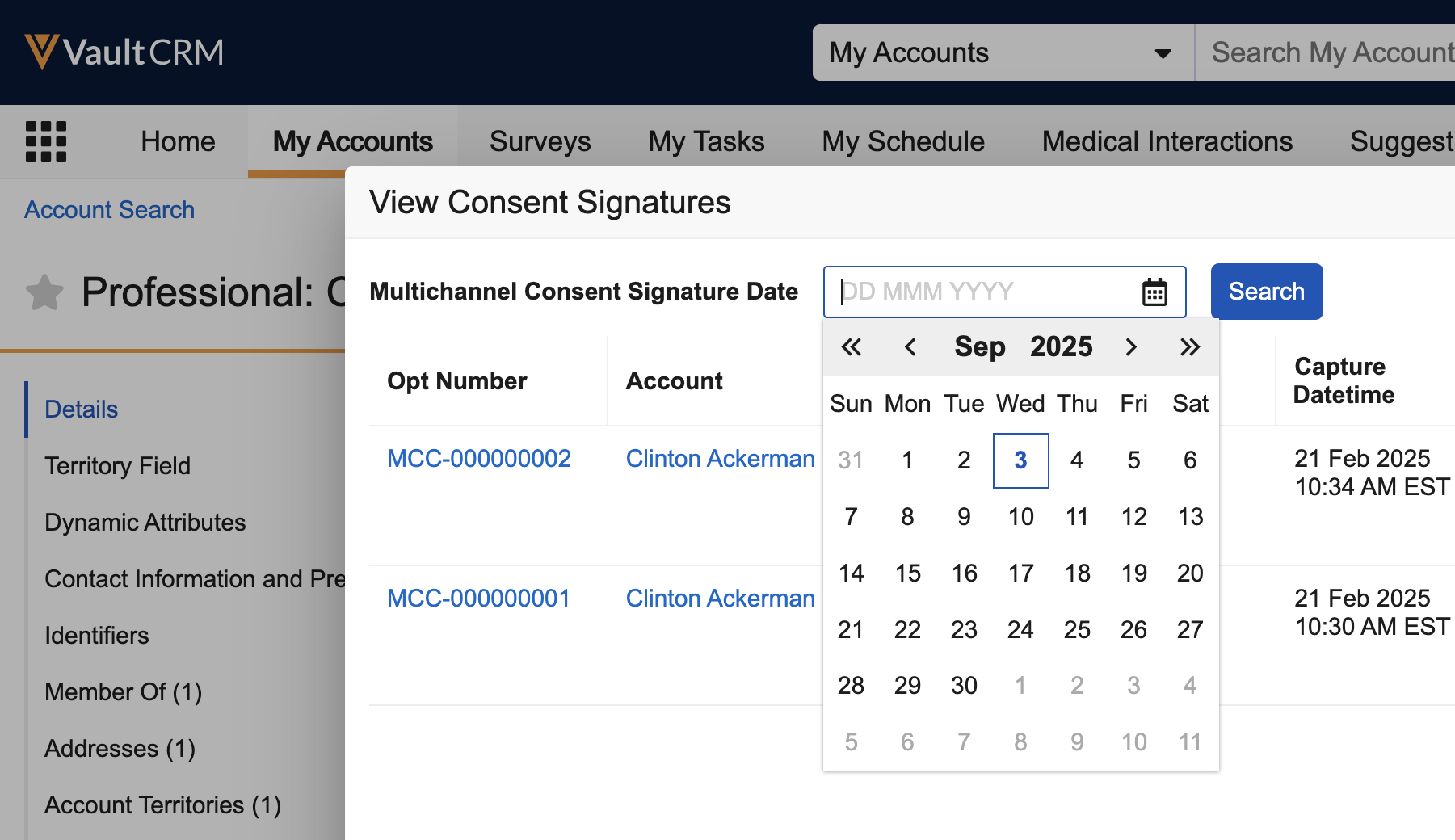The image size is (1455, 840).
Task: Open Medical Interactions tab
Action: coord(1167,141)
